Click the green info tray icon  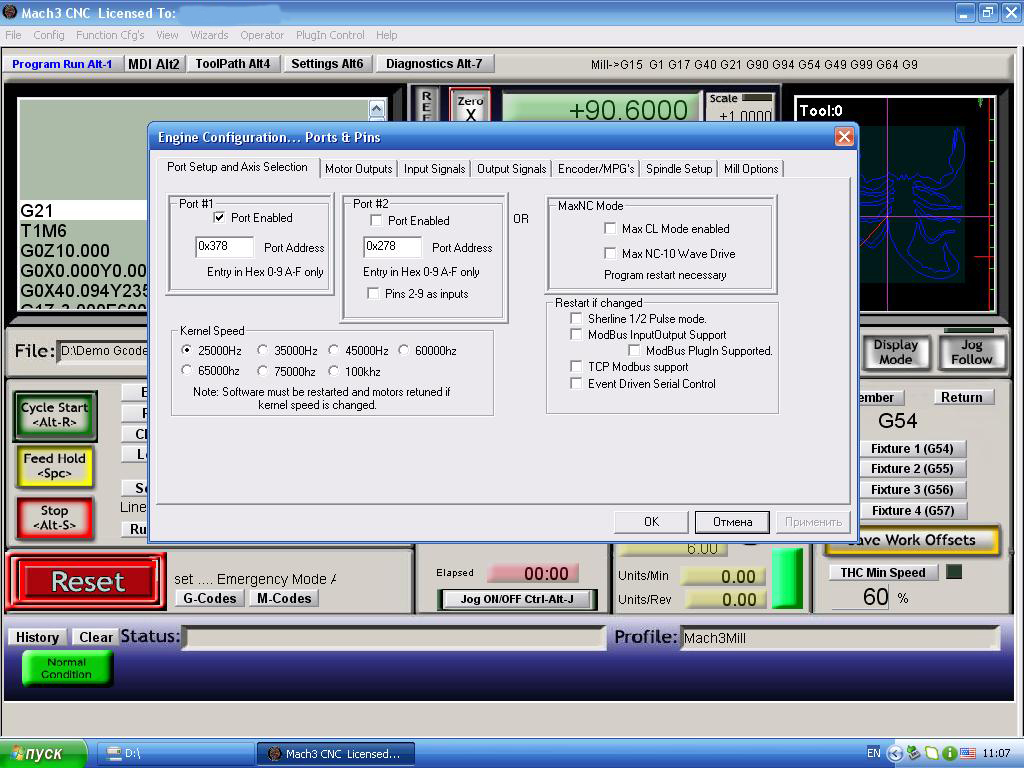[950, 753]
